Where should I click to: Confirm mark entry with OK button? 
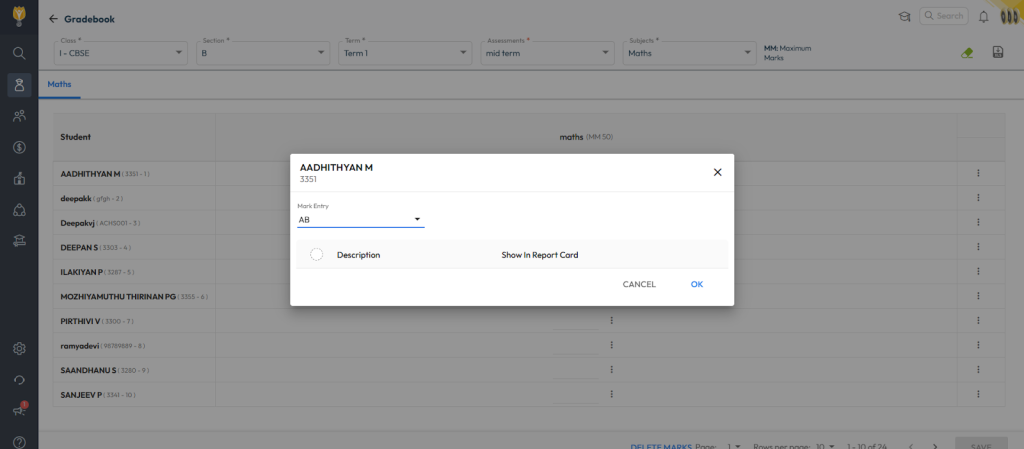(697, 284)
